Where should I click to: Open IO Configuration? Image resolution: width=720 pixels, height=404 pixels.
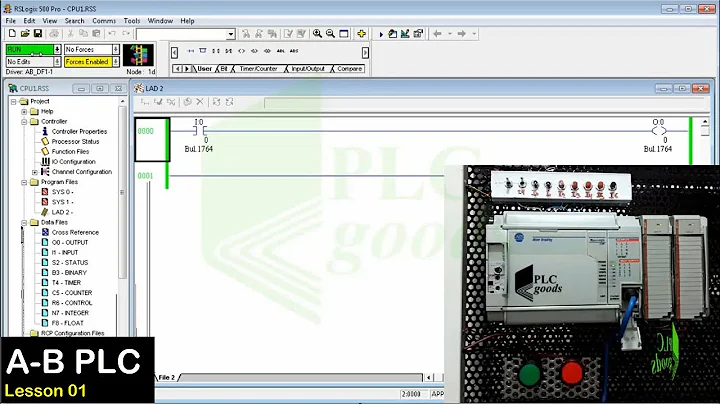click(x=73, y=162)
